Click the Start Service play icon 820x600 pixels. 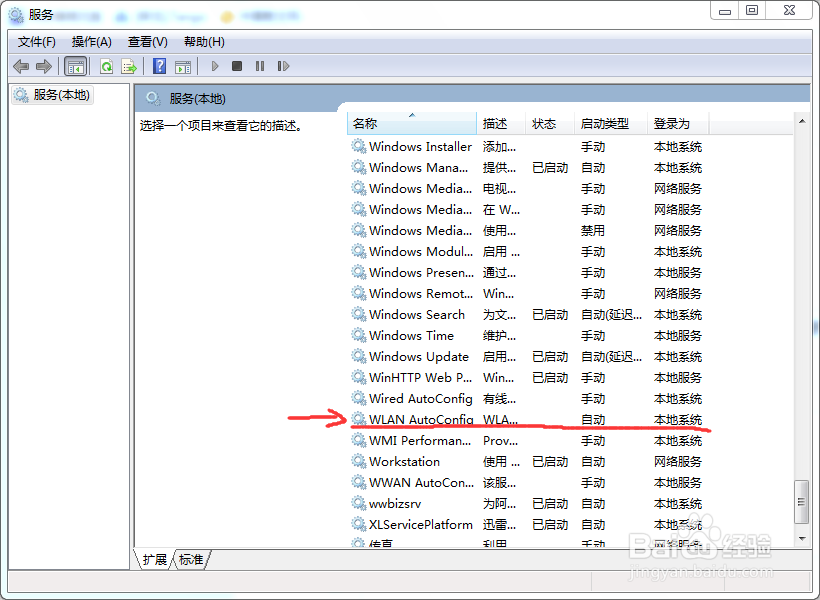click(x=214, y=66)
